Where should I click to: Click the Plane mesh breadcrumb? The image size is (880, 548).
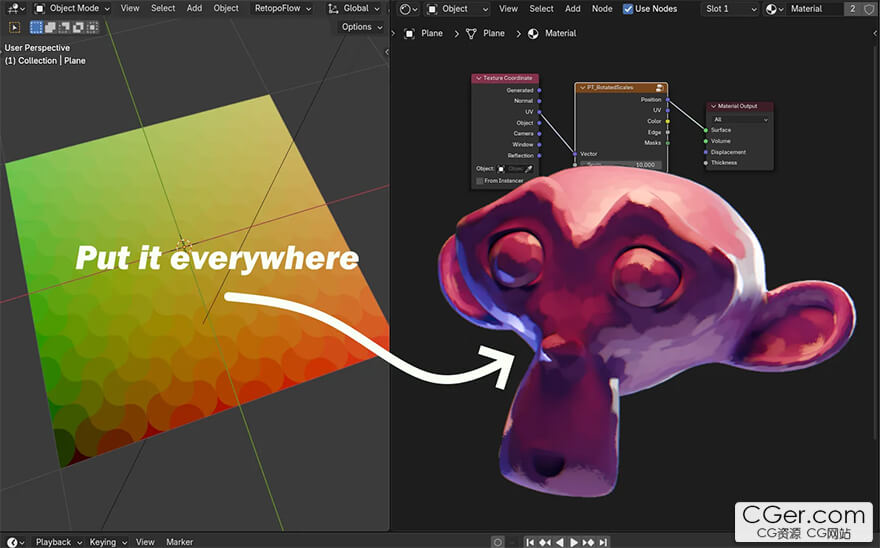494,34
